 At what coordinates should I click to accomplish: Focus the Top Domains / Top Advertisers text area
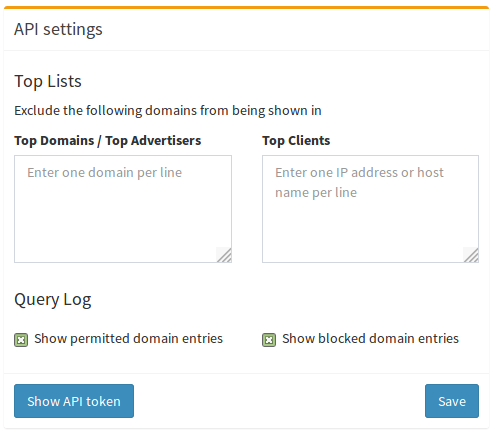123,209
